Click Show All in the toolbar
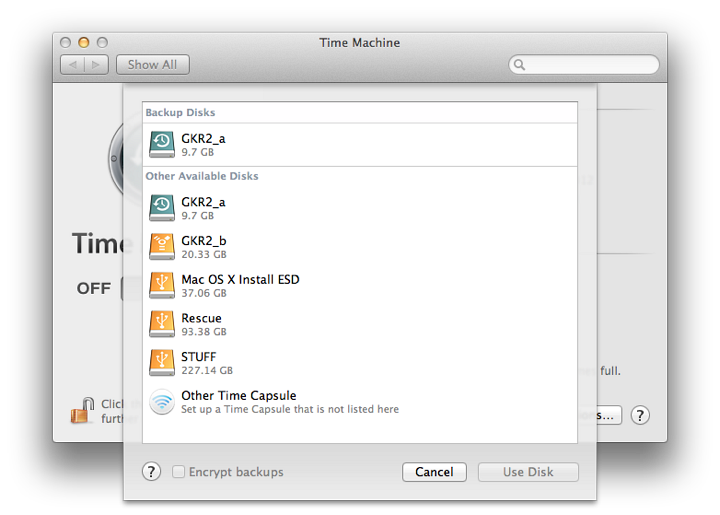720x515 pixels. click(152, 65)
